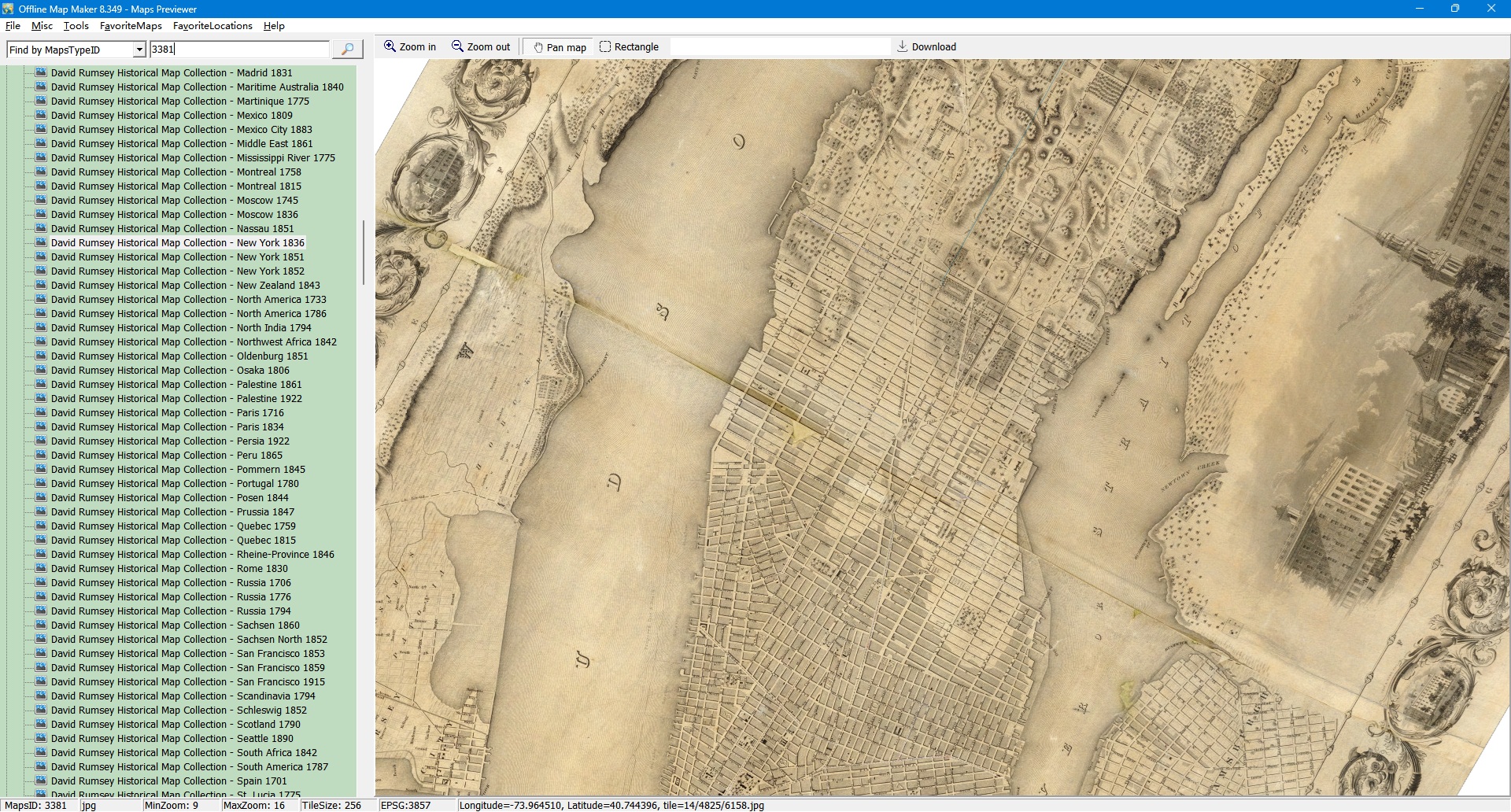The height and width of the screenshot is (812, 1511).
Task: Click the Download arrow icon
Action: 903,46
